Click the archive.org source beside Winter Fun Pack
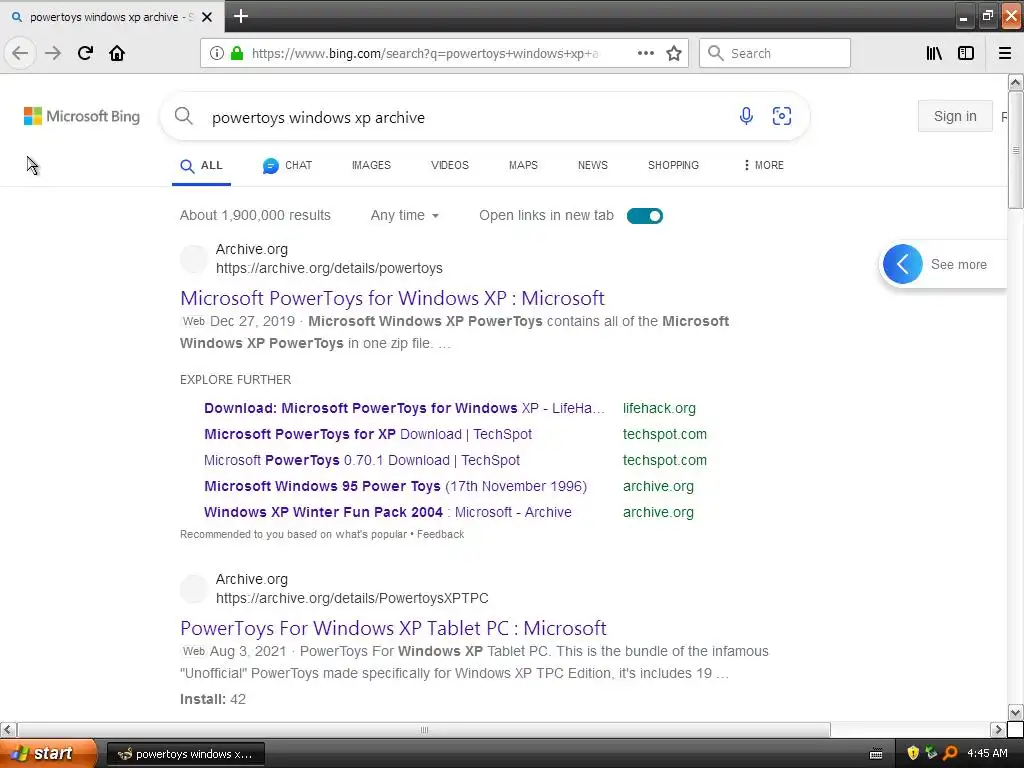 658,513
